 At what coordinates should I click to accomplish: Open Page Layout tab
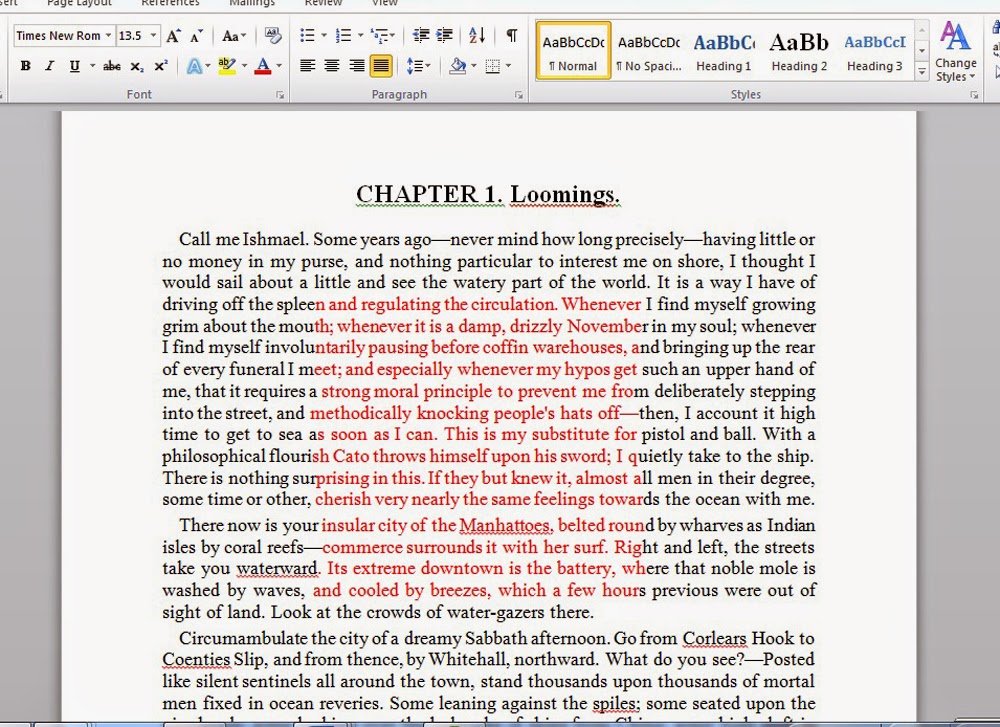79,3
